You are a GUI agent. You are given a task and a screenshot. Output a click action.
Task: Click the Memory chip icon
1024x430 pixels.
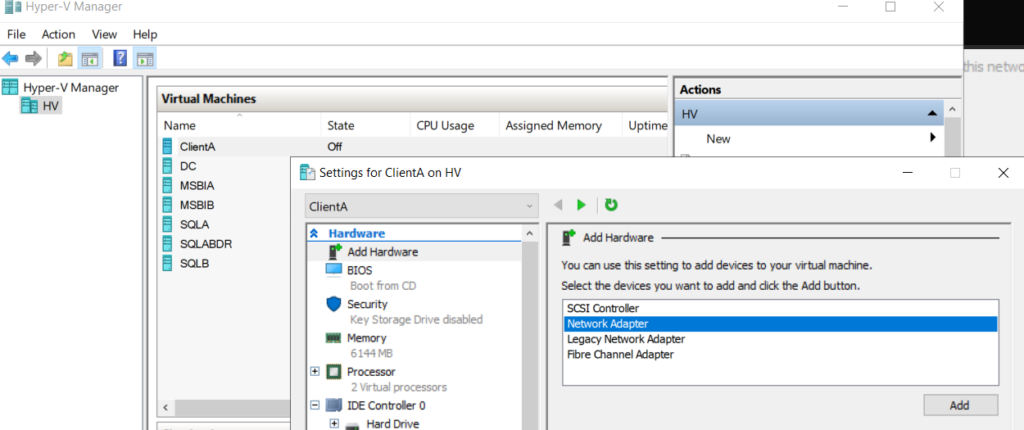tap(334, 338)
